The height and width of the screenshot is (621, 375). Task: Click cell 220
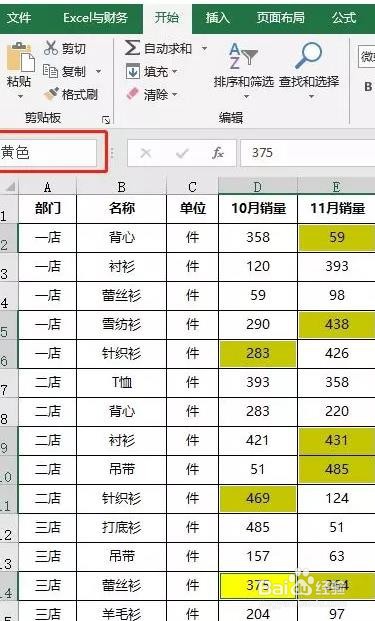[x=337, y=411]
